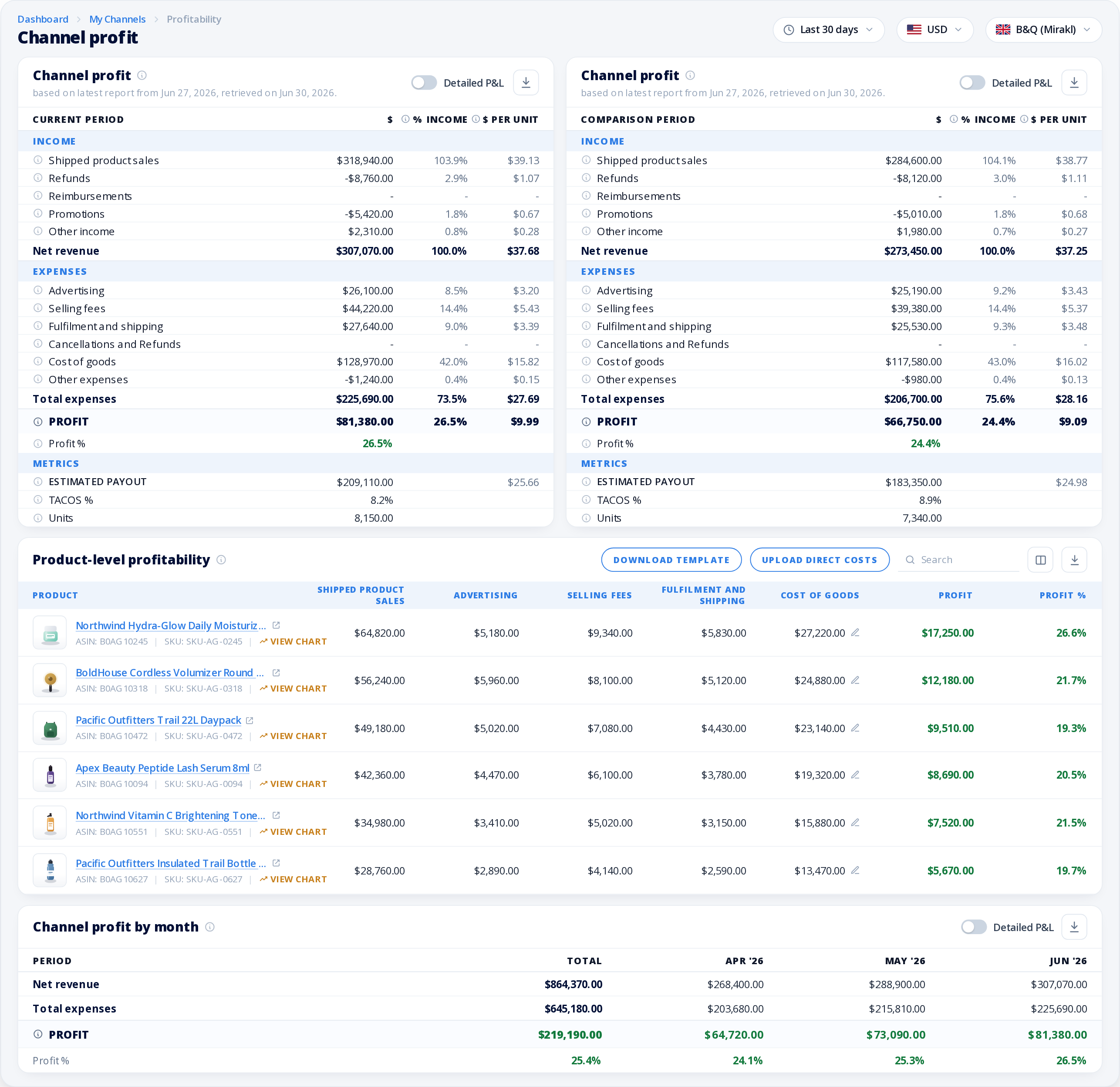View chart for BoldHouse Cordless Volumizer
Image resolution: width=1120 pixels, height=1087 pixels.
293,689
